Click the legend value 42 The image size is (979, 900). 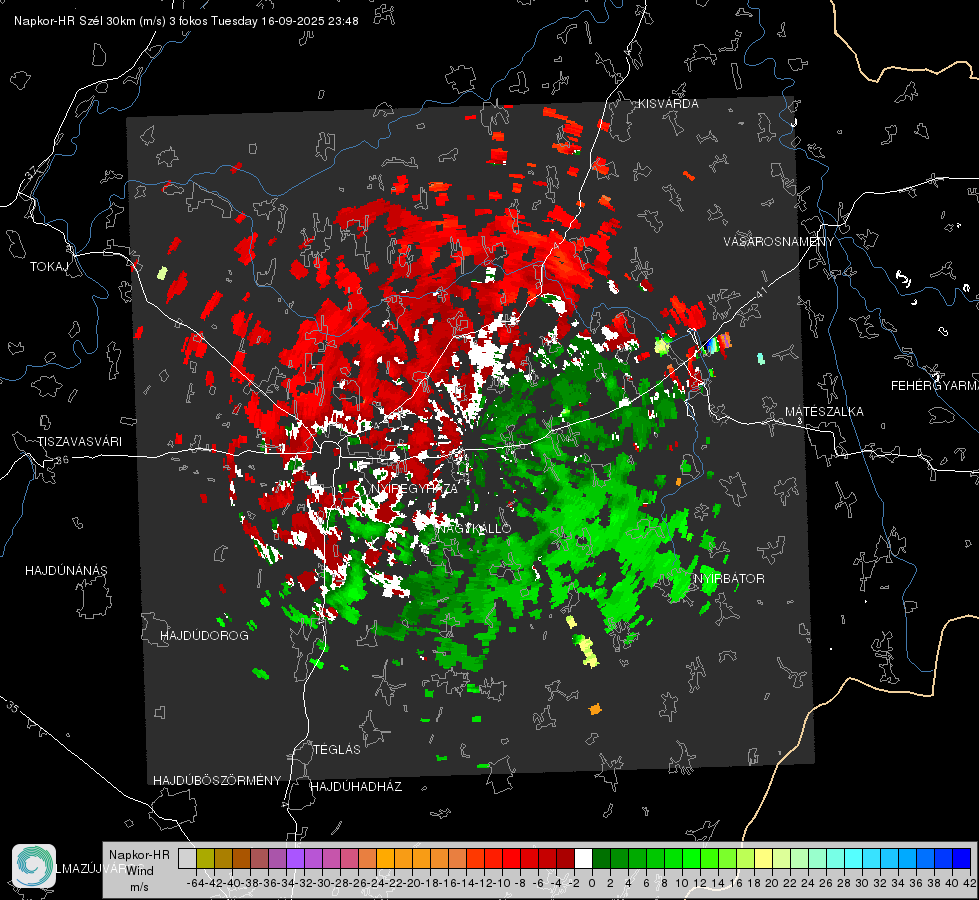970,883
